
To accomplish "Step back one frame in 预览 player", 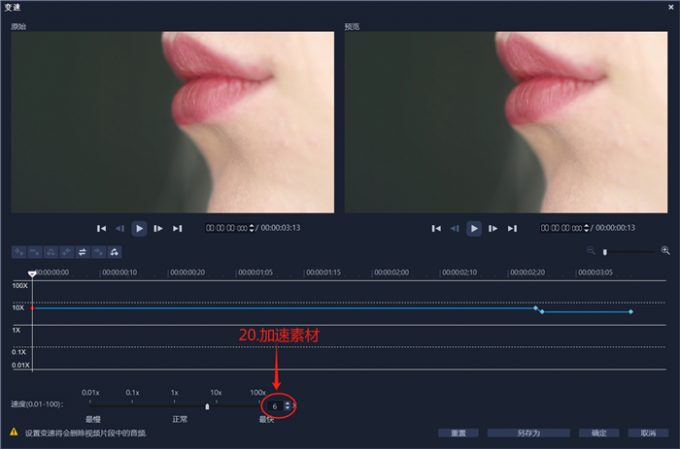I will click(454, 228).
